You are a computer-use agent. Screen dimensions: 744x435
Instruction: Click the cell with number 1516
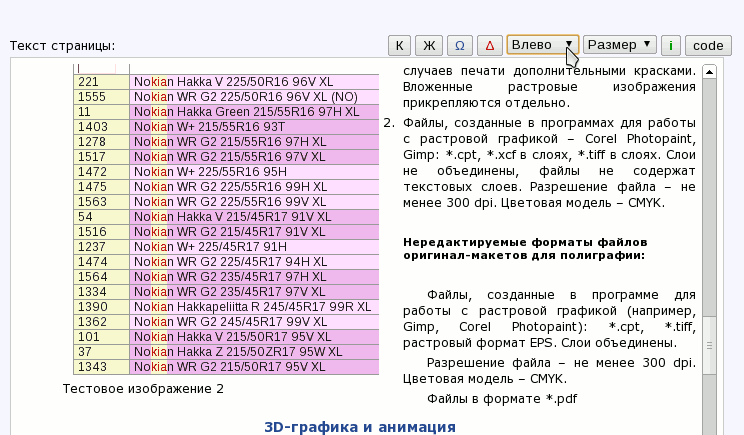coord(101,232)
